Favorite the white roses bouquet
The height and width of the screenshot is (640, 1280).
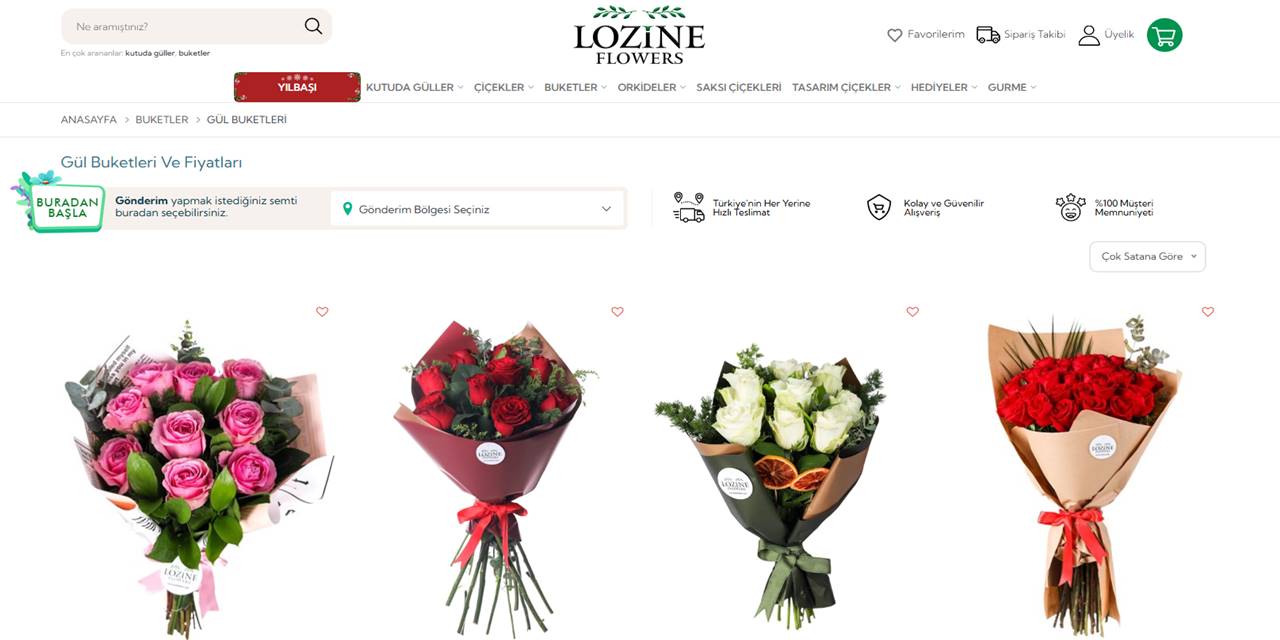click(912, 312)
